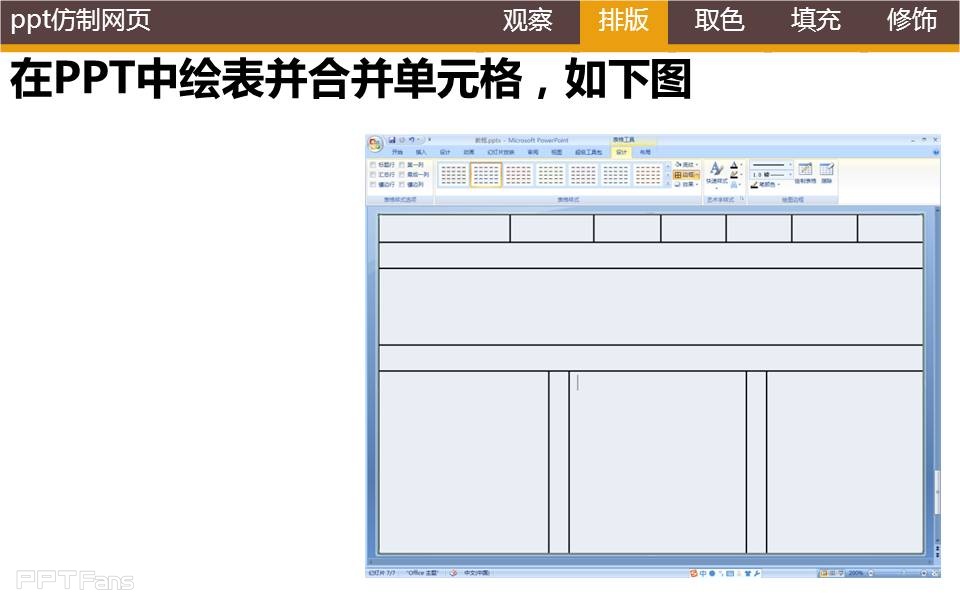Click the Save icon in Quick Access toolbar
Image resolution: width=960 pixels, height=600 pixels.
pyautogui.click(x=391, y=139)
